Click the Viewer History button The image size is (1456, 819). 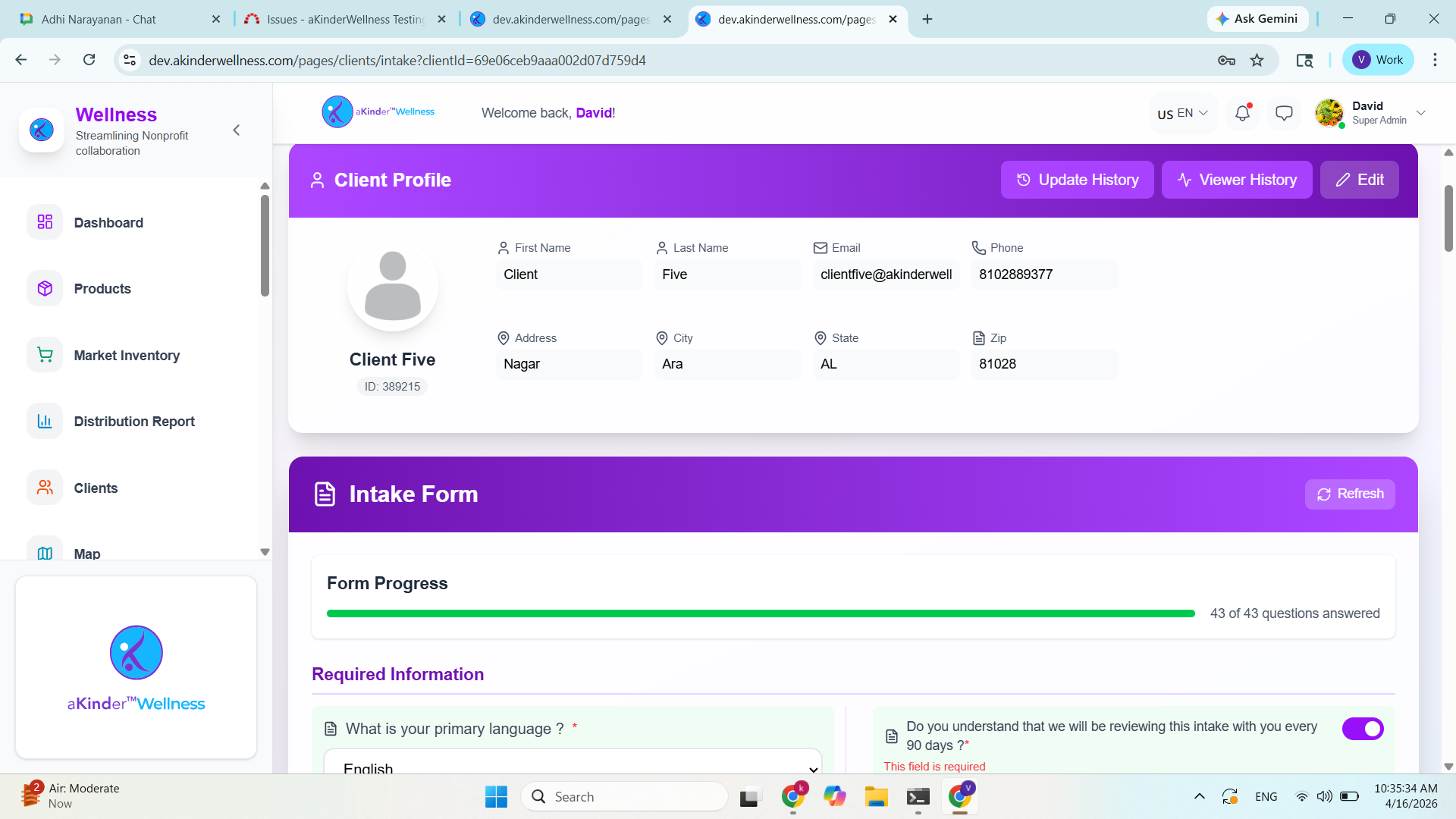pos(1236,180)
